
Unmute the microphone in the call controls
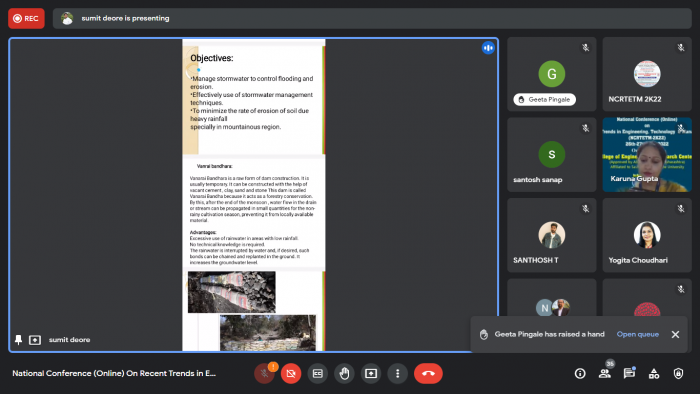[x=264, y=373]
